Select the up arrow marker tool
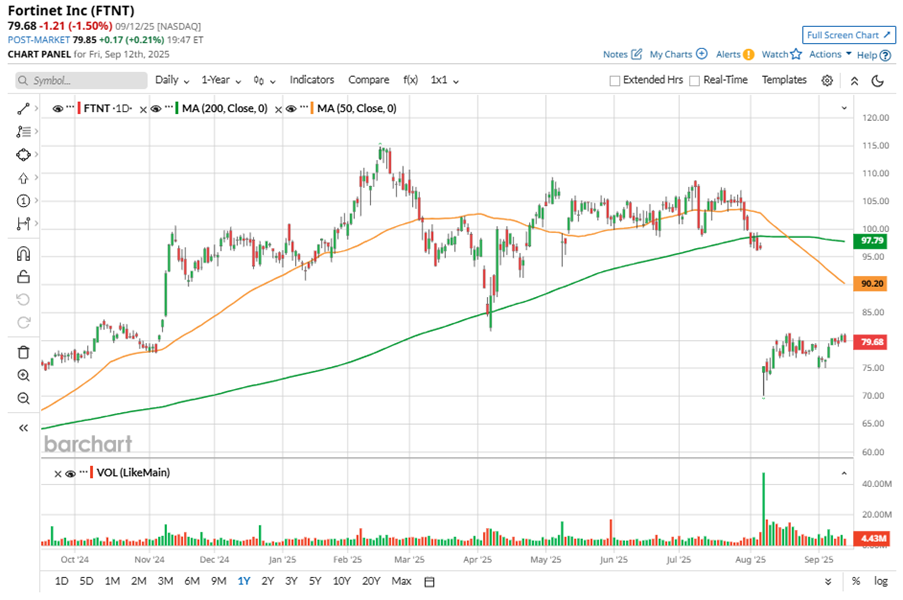Viewport: 903px width, 600px height. pos(23,178)
